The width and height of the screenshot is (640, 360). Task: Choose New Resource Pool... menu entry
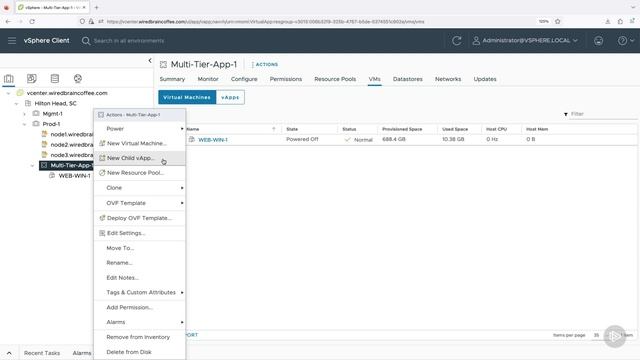[x=140, y=173]
